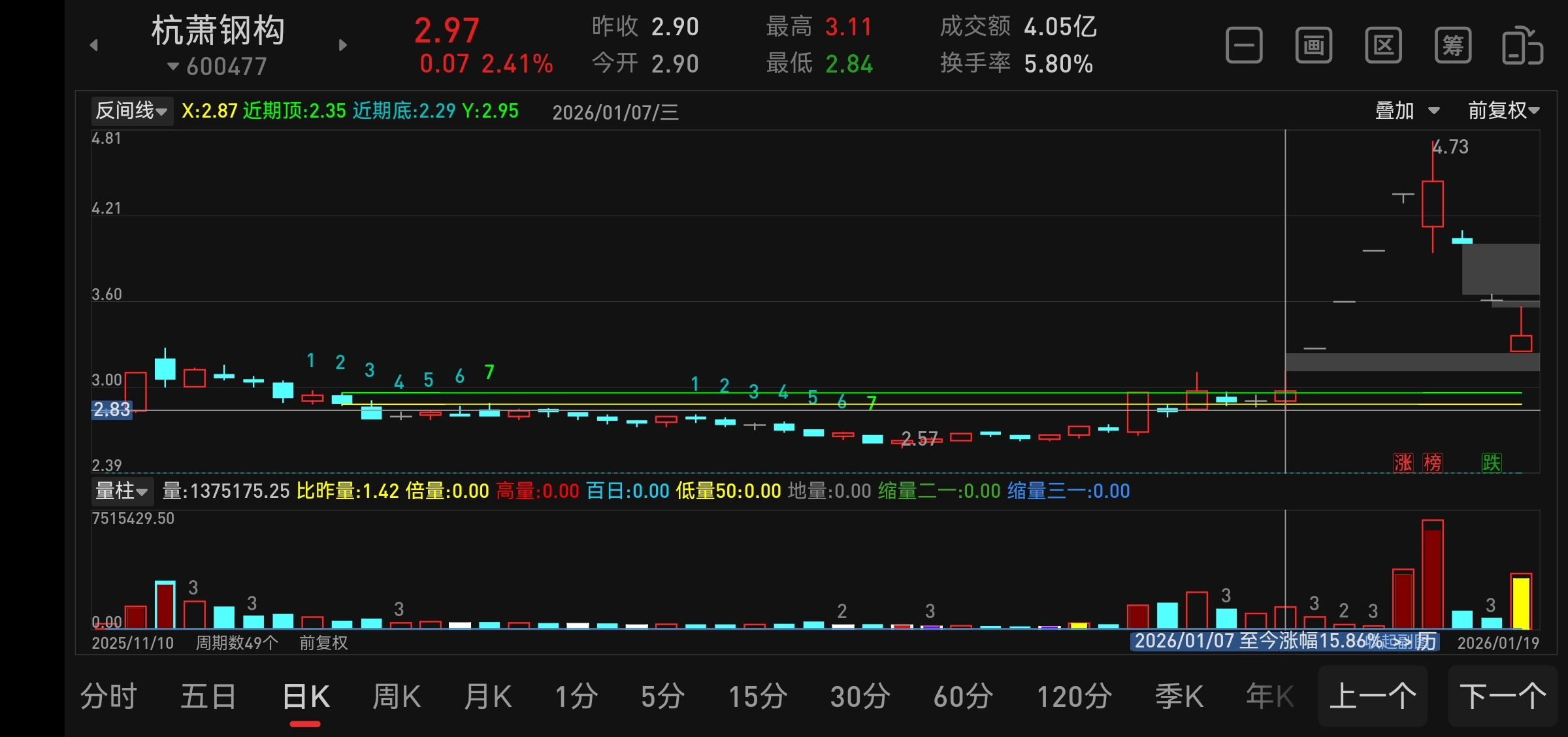
Task: Open the 前复权 adjustment dropdown
Action: click(x=1503, y=110)
